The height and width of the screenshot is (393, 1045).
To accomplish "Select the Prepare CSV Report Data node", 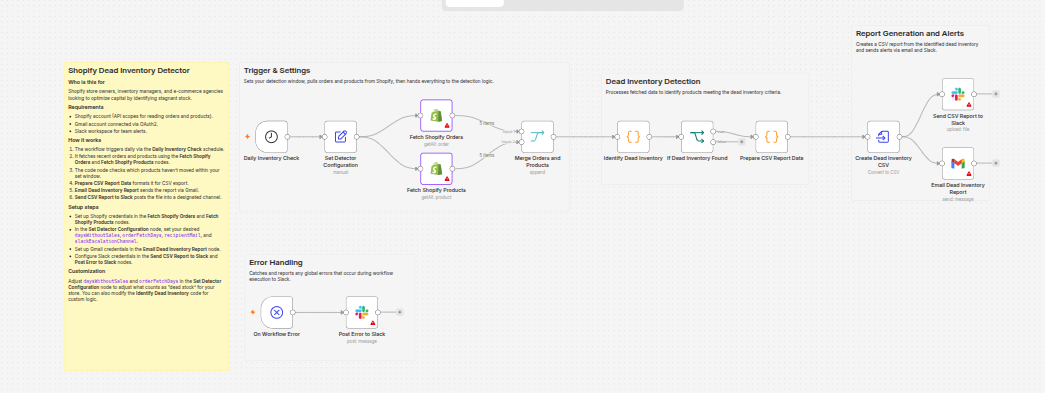I will click(x=771, y=137).
